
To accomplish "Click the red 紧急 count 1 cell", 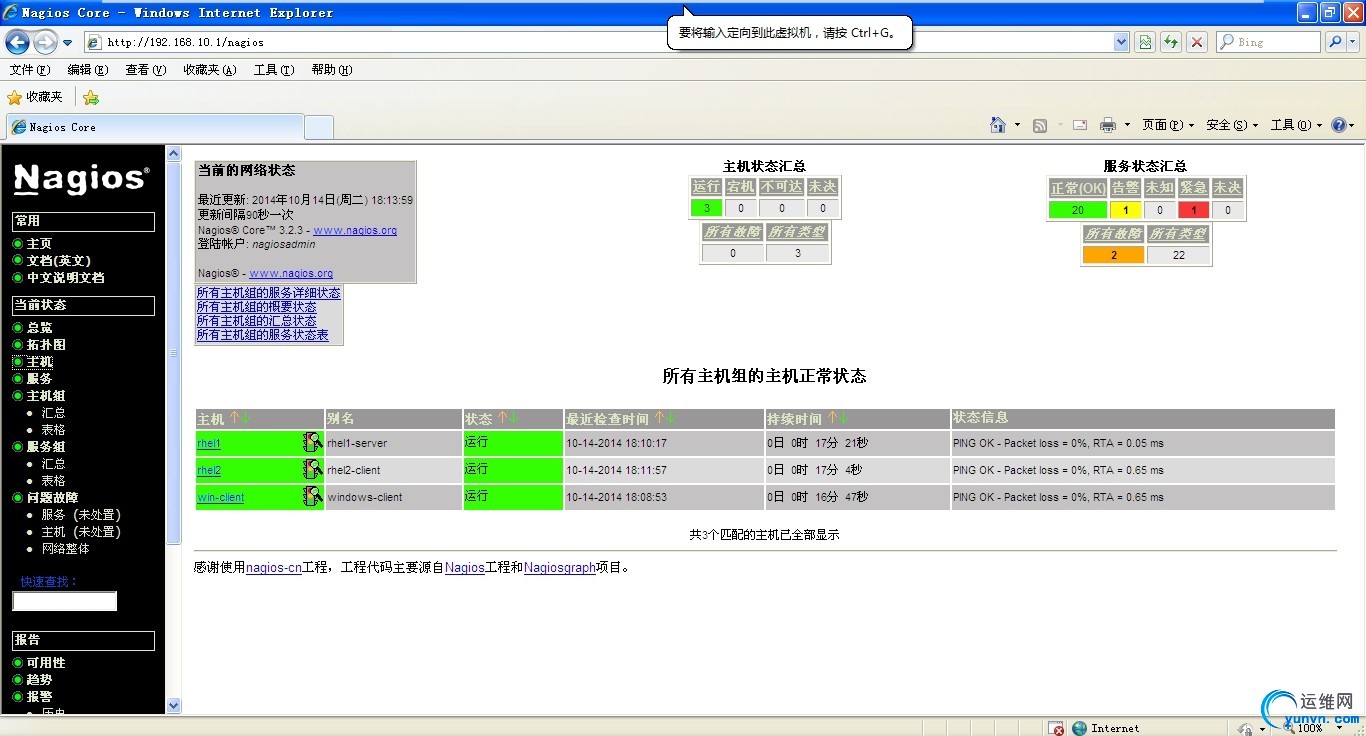I will point(1193,210).
